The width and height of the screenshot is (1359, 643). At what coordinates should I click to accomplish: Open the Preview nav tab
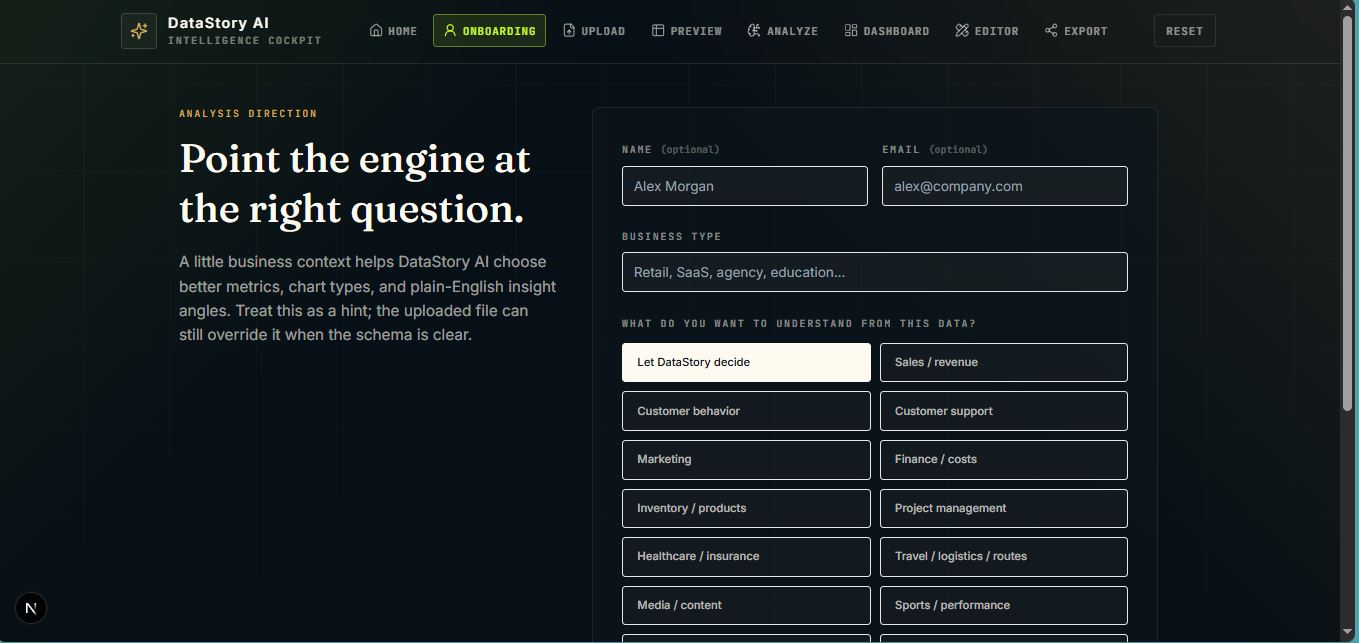point(686,31)
